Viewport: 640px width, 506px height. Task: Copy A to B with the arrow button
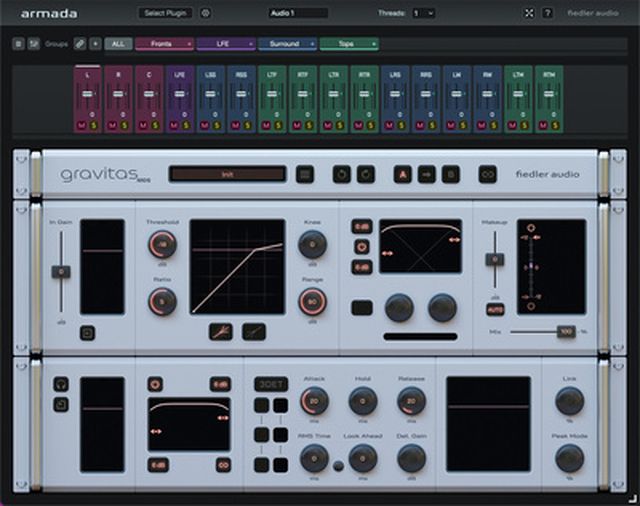[427, 175]
